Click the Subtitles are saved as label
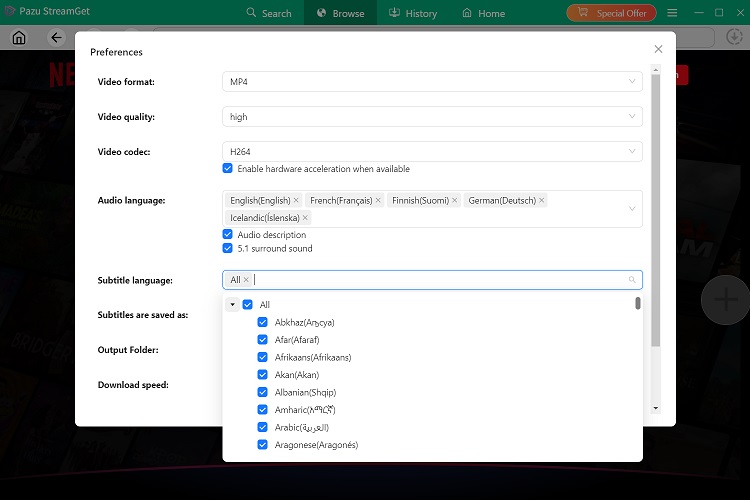This screenshot has height=500, width=750. [143, 315]
